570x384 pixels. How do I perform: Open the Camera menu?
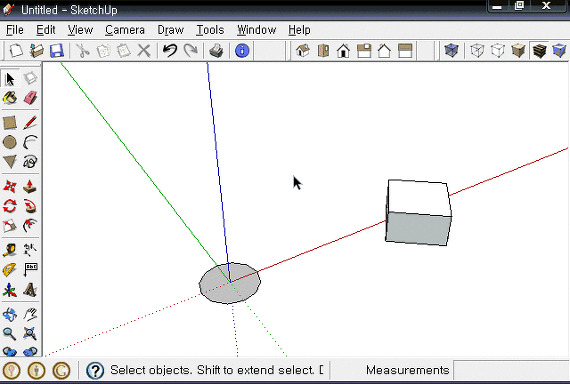pos(125,30)
